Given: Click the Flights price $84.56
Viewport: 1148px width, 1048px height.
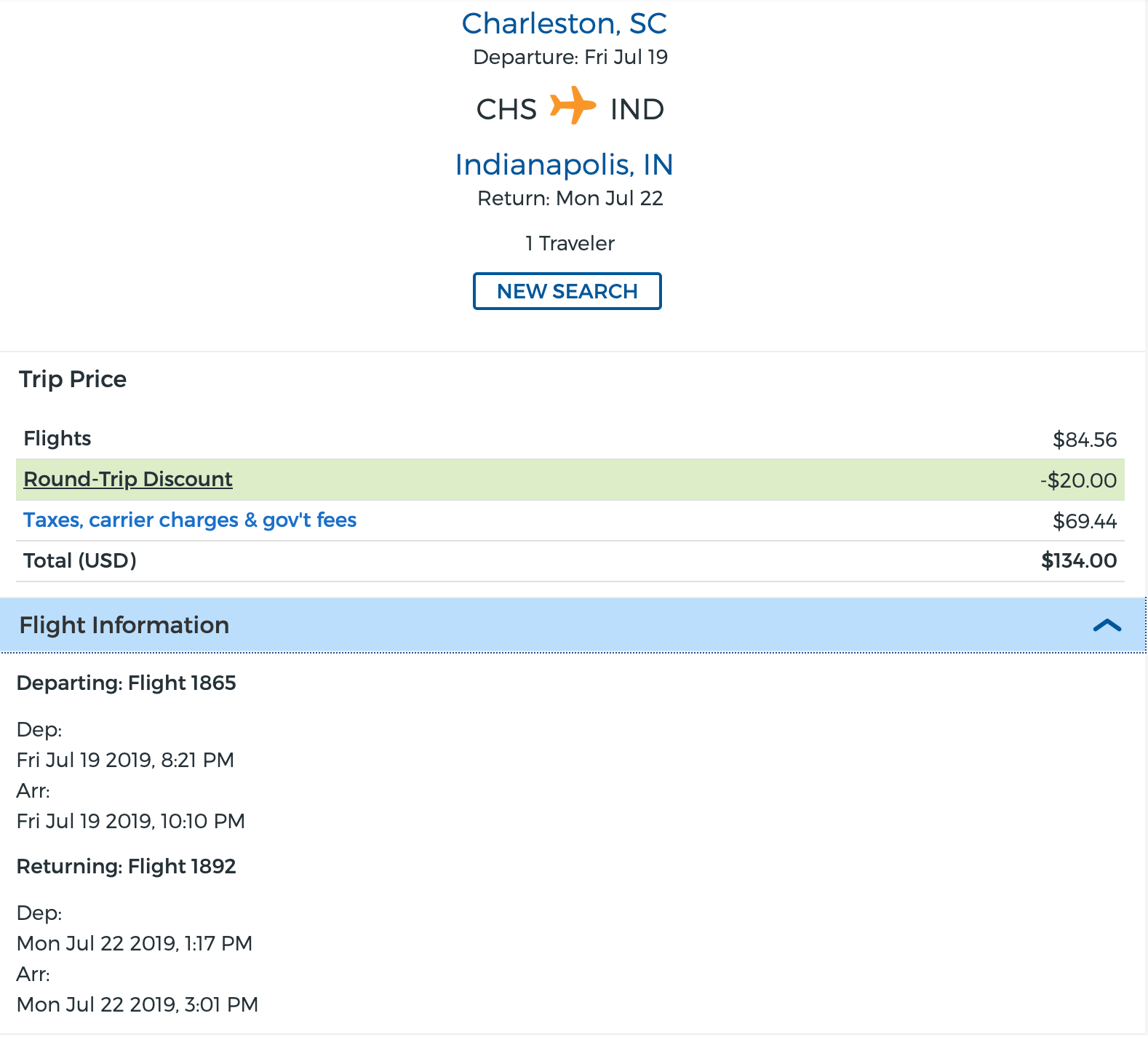Looking at the screenshot, I should 1084,440.
